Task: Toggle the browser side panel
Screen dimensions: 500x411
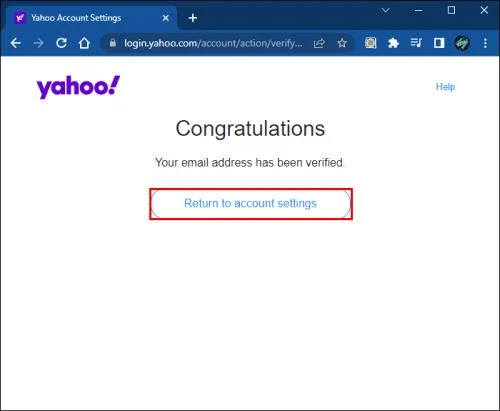Action: click(x=439, y=43)
